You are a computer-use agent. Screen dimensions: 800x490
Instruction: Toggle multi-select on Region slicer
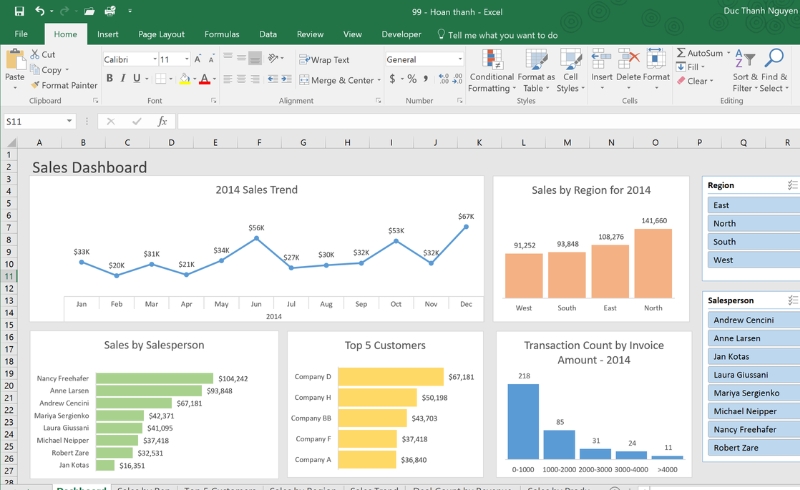792,185
